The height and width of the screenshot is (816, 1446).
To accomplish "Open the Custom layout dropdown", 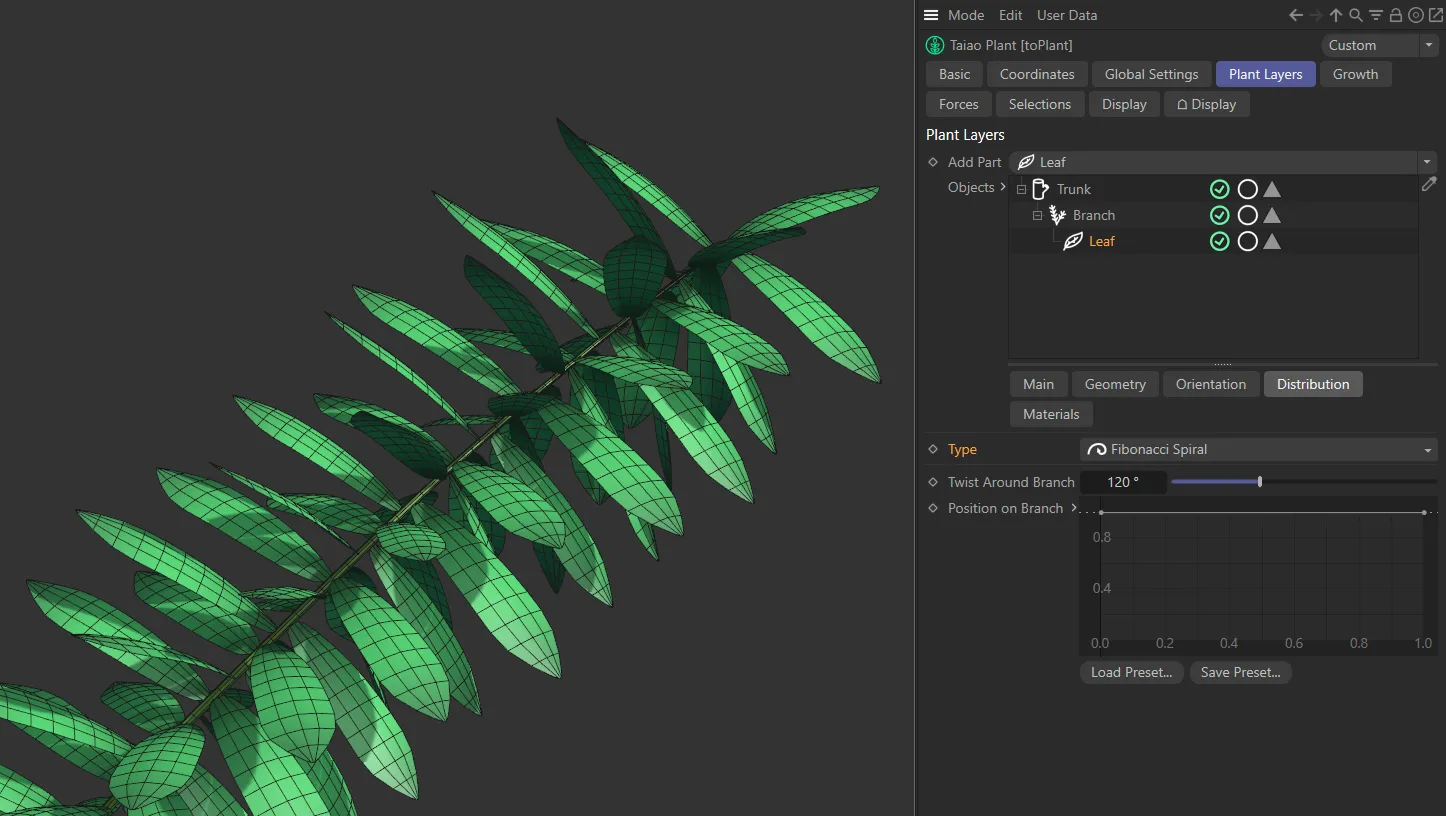I will tap(1427, 45).
